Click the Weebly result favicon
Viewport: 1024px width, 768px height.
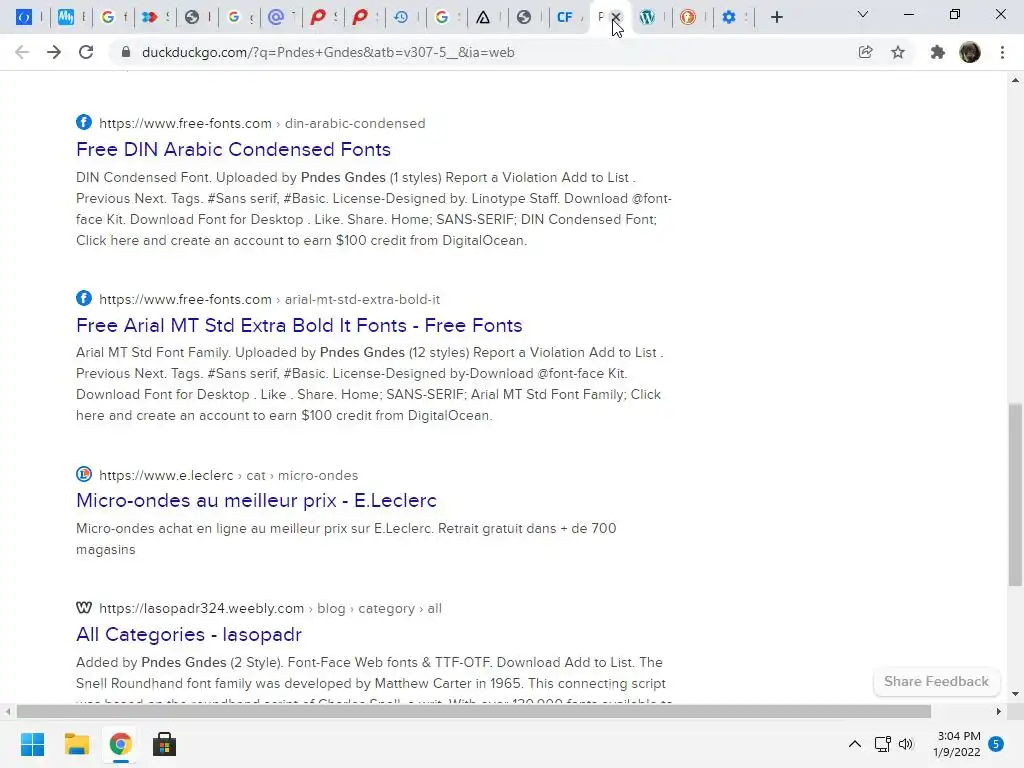pyautogui.click(x=84, y=607)
